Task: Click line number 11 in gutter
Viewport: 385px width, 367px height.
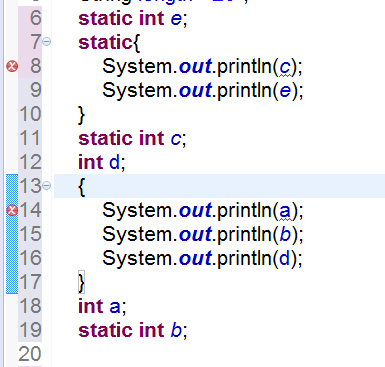Action: [30, 138]
